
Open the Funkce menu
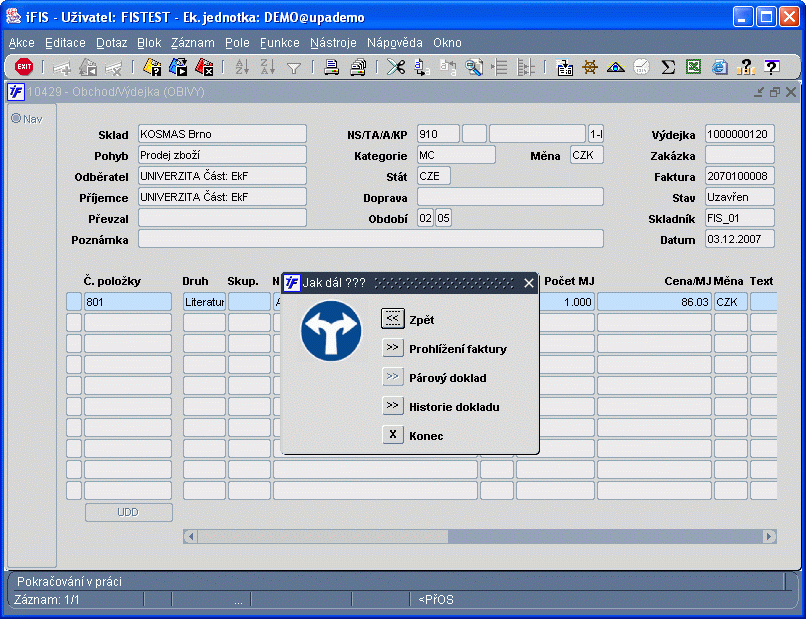coord(279,43)
